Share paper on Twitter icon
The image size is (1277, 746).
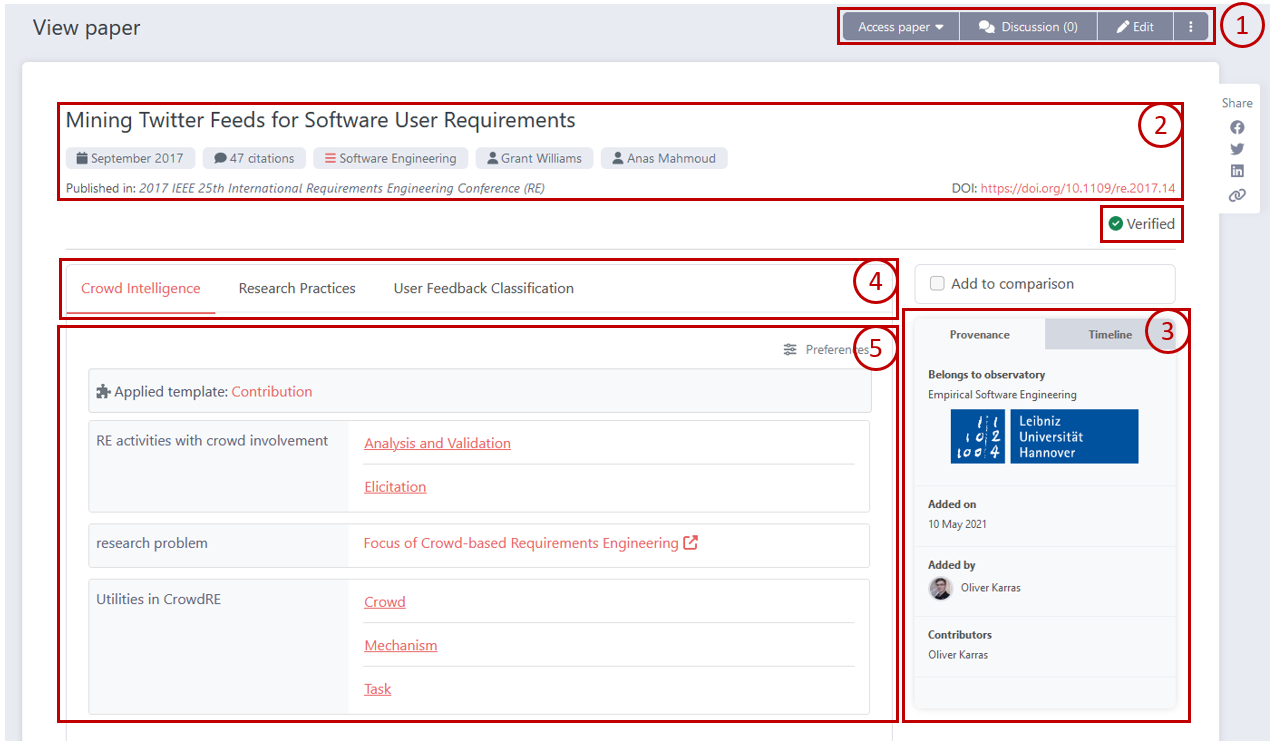pyautogui.click(x=1237, y=149)
